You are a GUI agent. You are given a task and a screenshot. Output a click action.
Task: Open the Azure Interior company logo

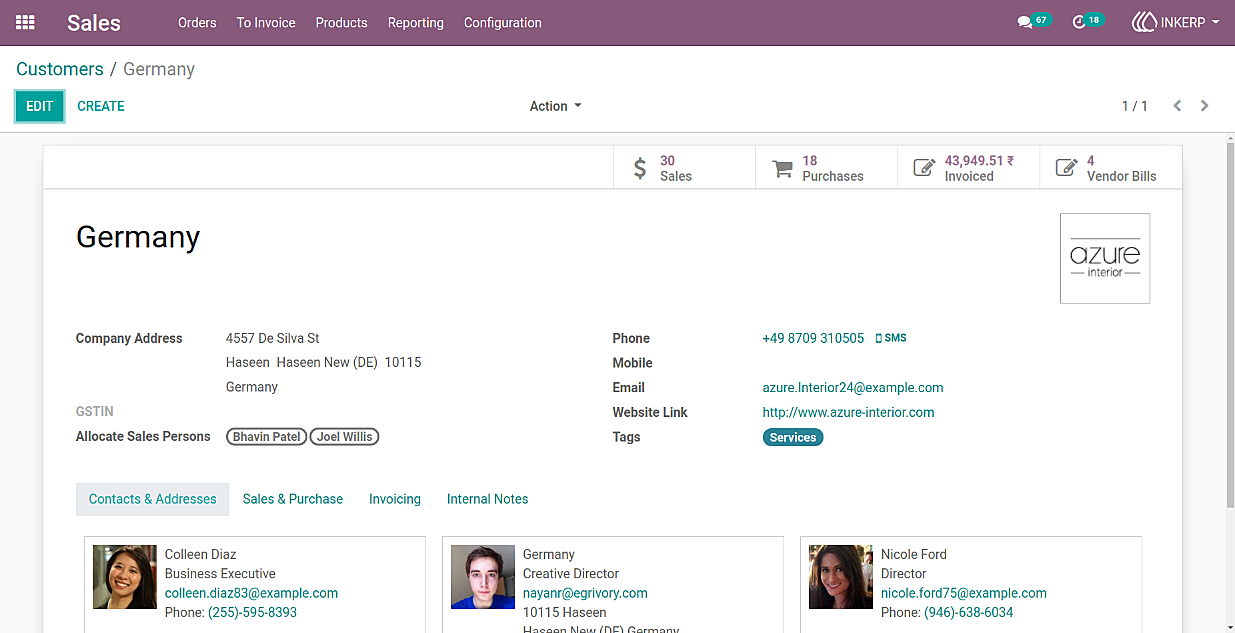(1105, 258)
